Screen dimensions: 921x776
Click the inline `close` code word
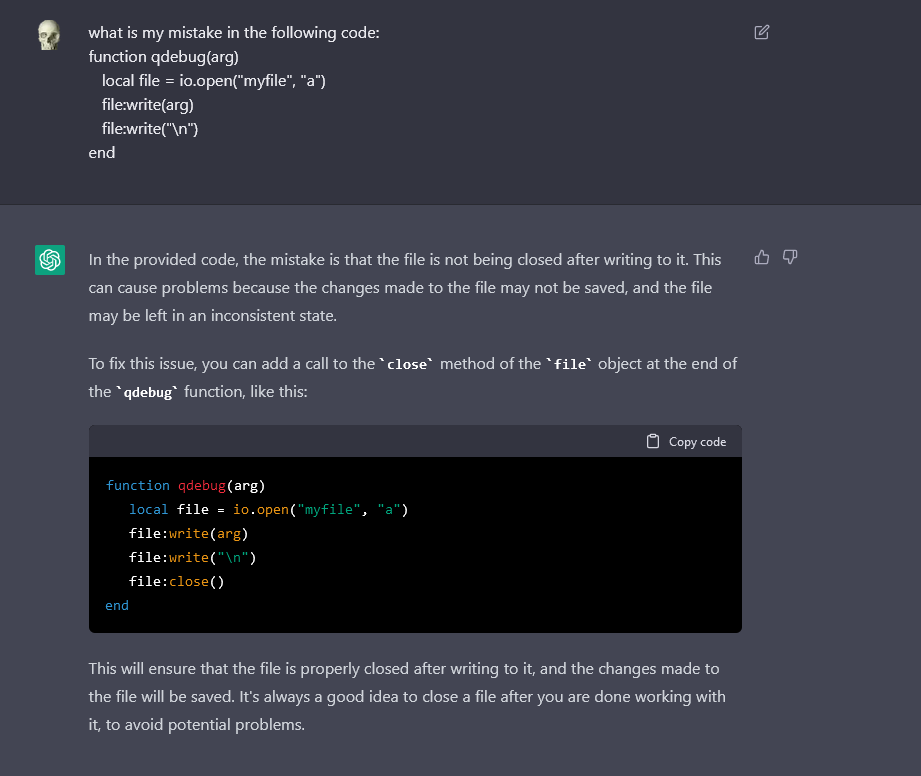[406, 364]
